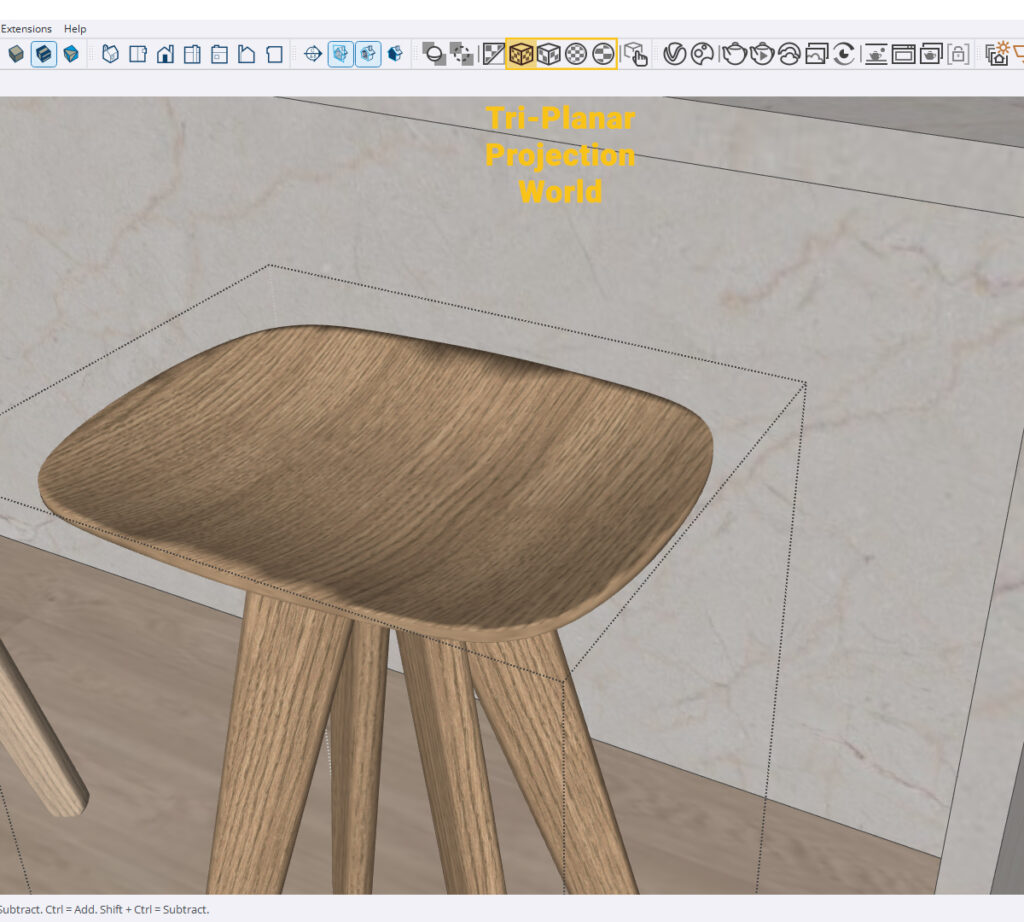Launch V-Ray interactive render

point(763,54)
